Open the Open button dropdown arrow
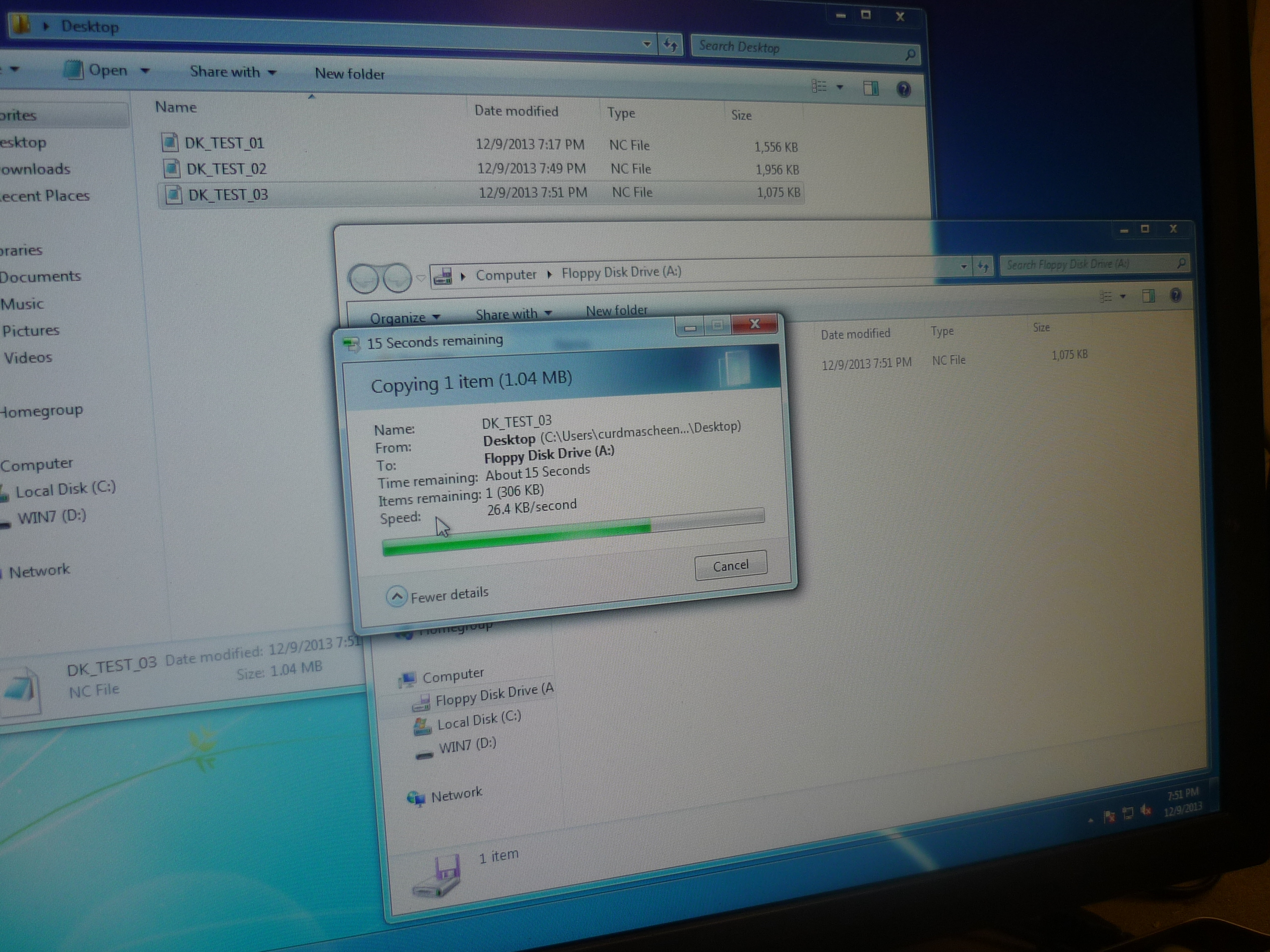 pos(145,70)
